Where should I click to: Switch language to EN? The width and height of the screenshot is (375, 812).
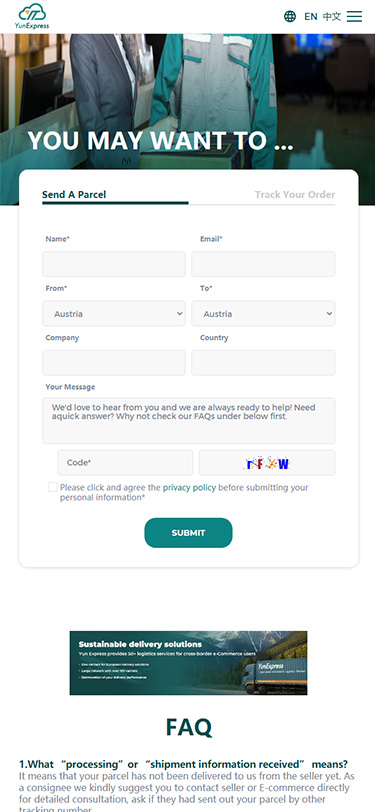(x=311, y=17)
